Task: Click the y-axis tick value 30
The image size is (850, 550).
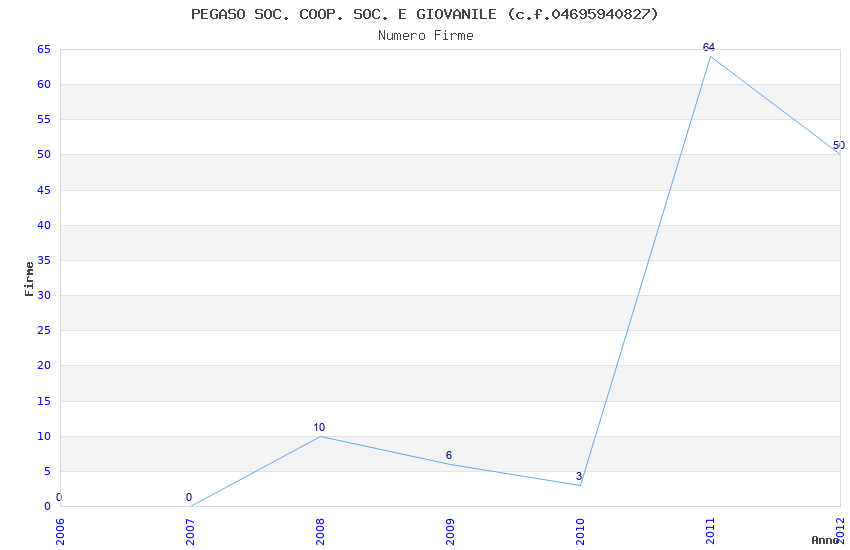Action: click(44, 295)
